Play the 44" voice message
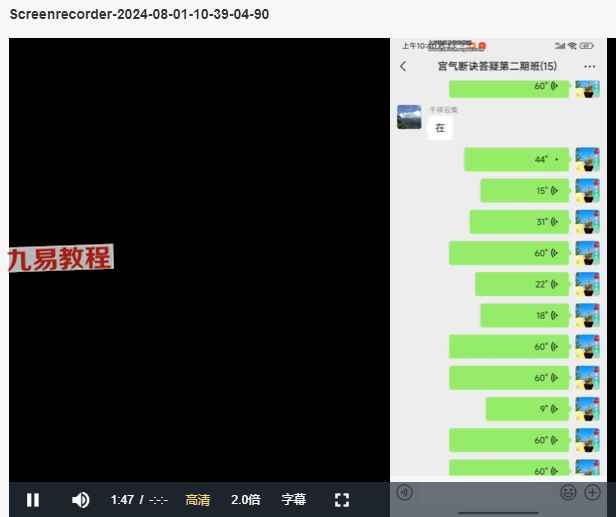Viewport: 616px width, 517px height. click(516, 160)
